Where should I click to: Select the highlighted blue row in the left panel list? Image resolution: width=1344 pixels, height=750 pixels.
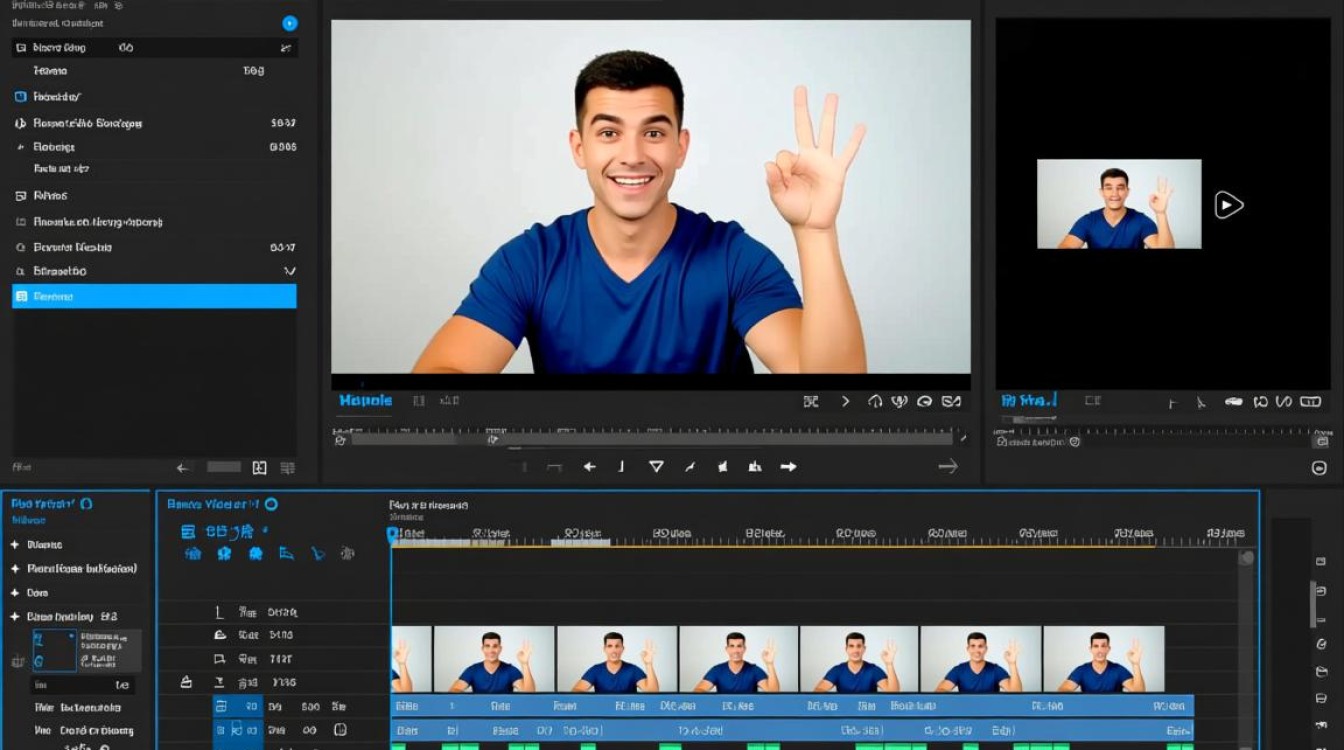(154, 296)
